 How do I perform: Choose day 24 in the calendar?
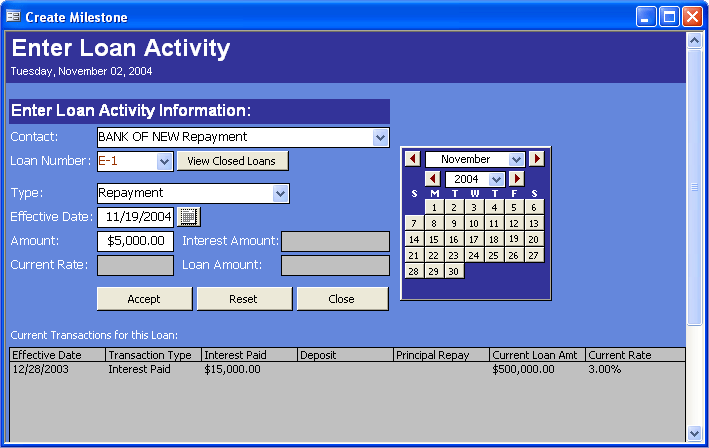474,255
